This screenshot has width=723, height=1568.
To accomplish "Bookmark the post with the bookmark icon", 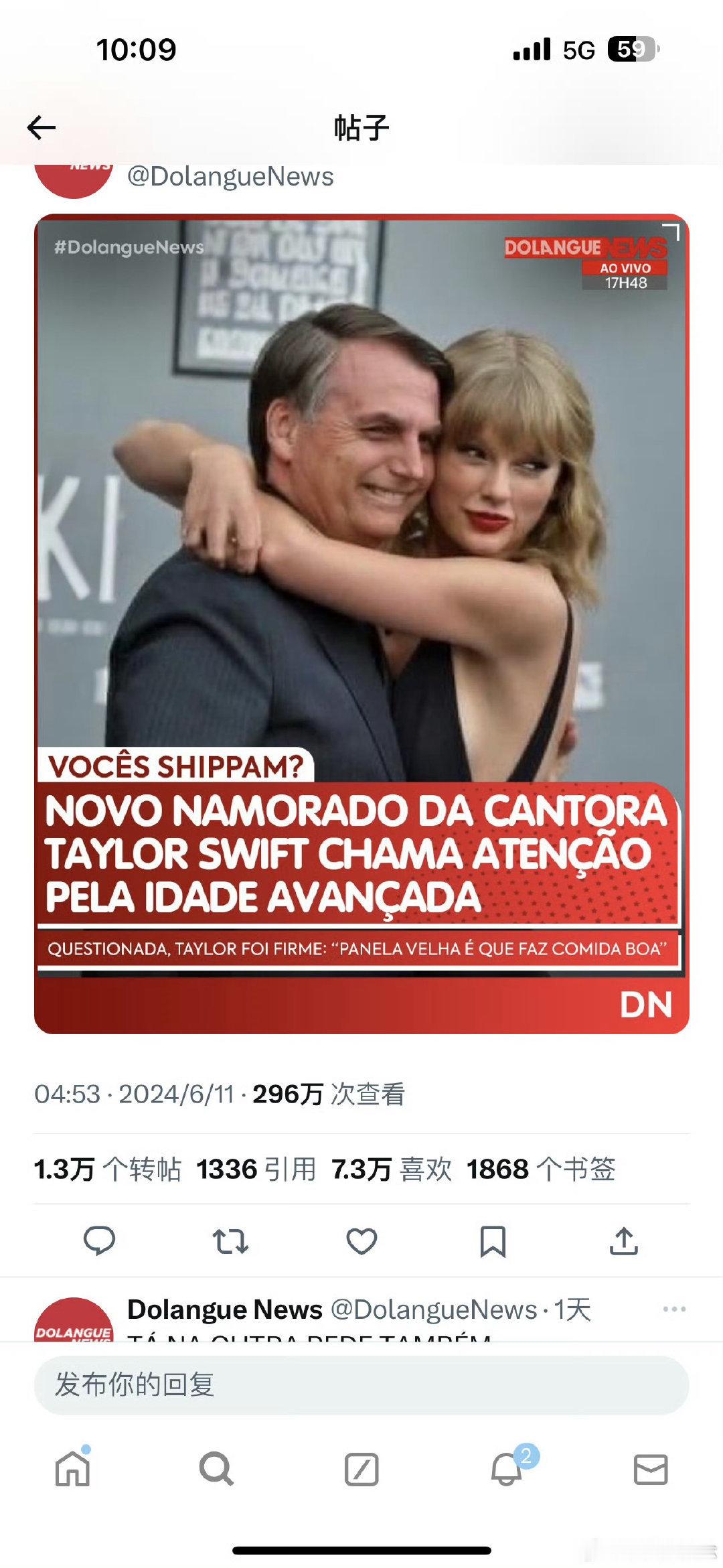I will 493,1241.
